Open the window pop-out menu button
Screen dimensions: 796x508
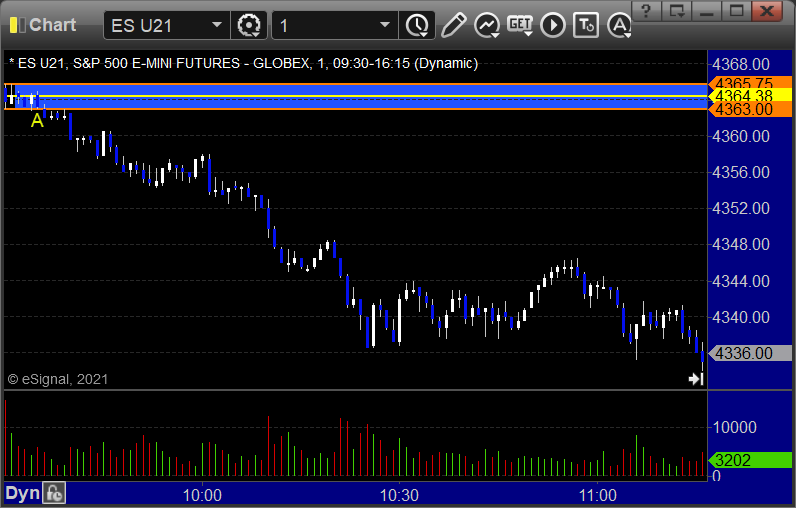[x=677, y=11]
